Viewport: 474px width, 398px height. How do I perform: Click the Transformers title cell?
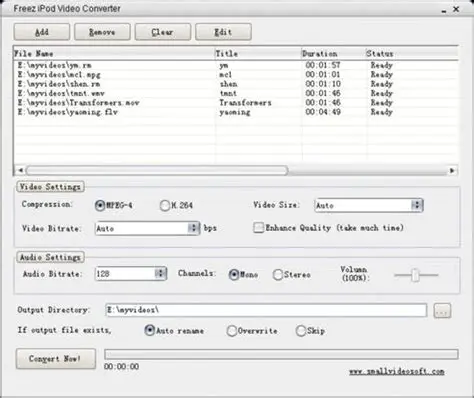pos(245,103)
